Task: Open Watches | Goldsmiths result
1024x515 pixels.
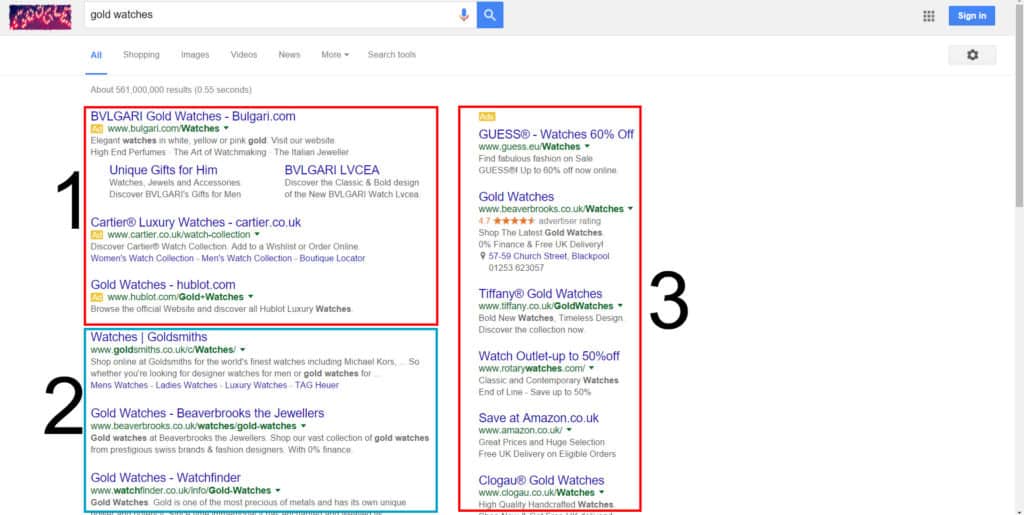Action: pyautogui.click(x=149, y=337)
